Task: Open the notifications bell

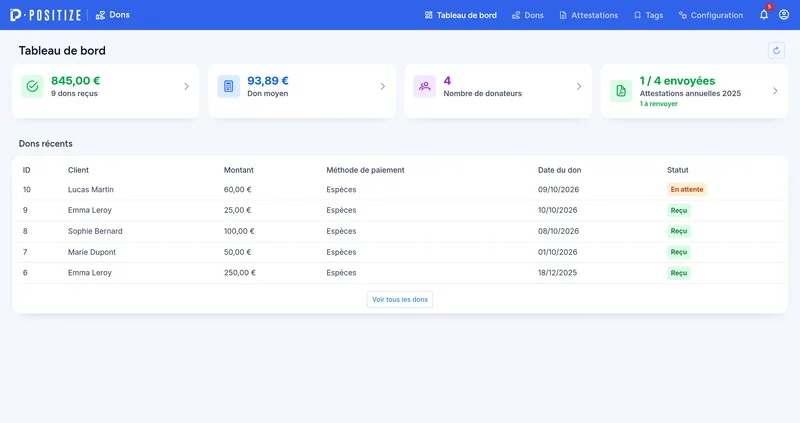Action: pyautogui.click(x=764, y=15)
